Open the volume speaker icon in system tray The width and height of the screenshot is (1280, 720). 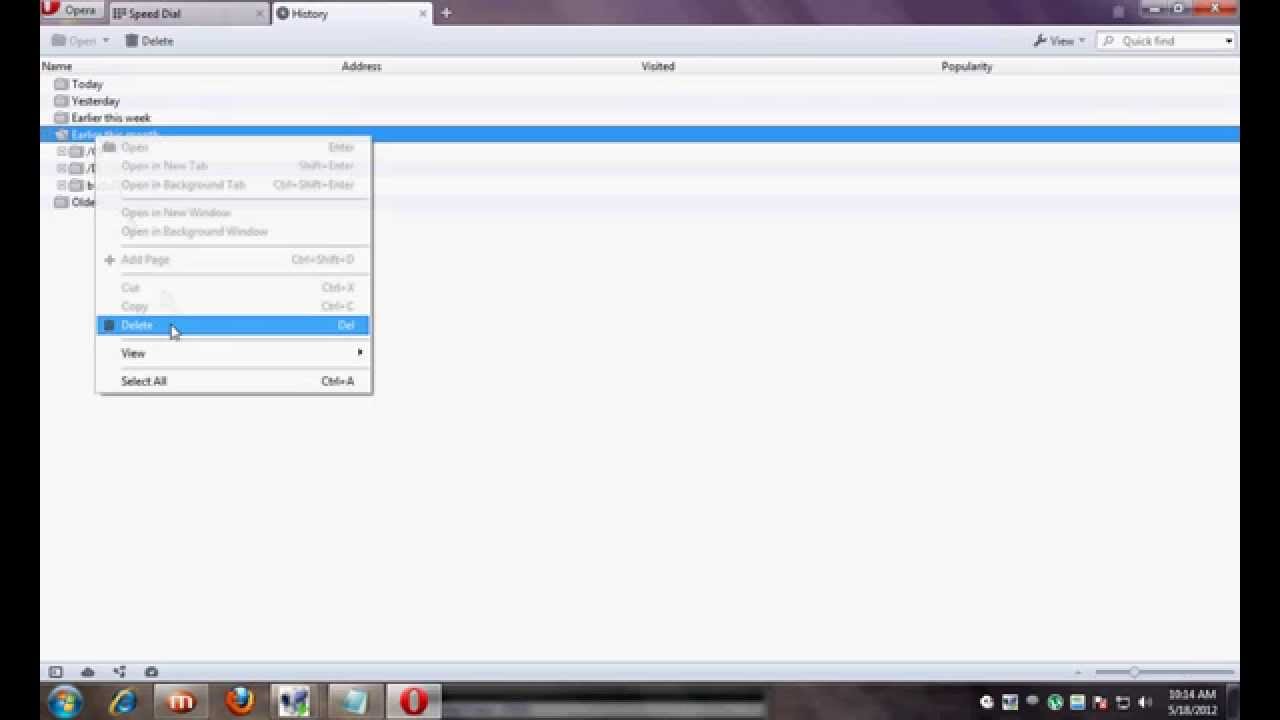[x=1145, y=702]
